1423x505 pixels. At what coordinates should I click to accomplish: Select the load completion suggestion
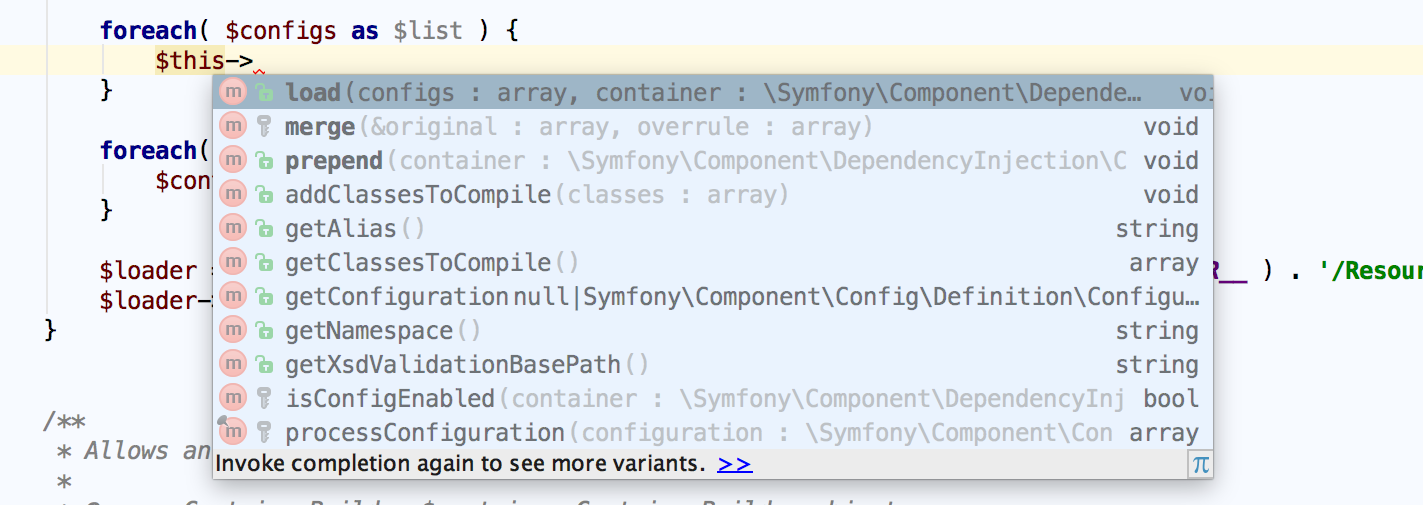tap(313, 93)
